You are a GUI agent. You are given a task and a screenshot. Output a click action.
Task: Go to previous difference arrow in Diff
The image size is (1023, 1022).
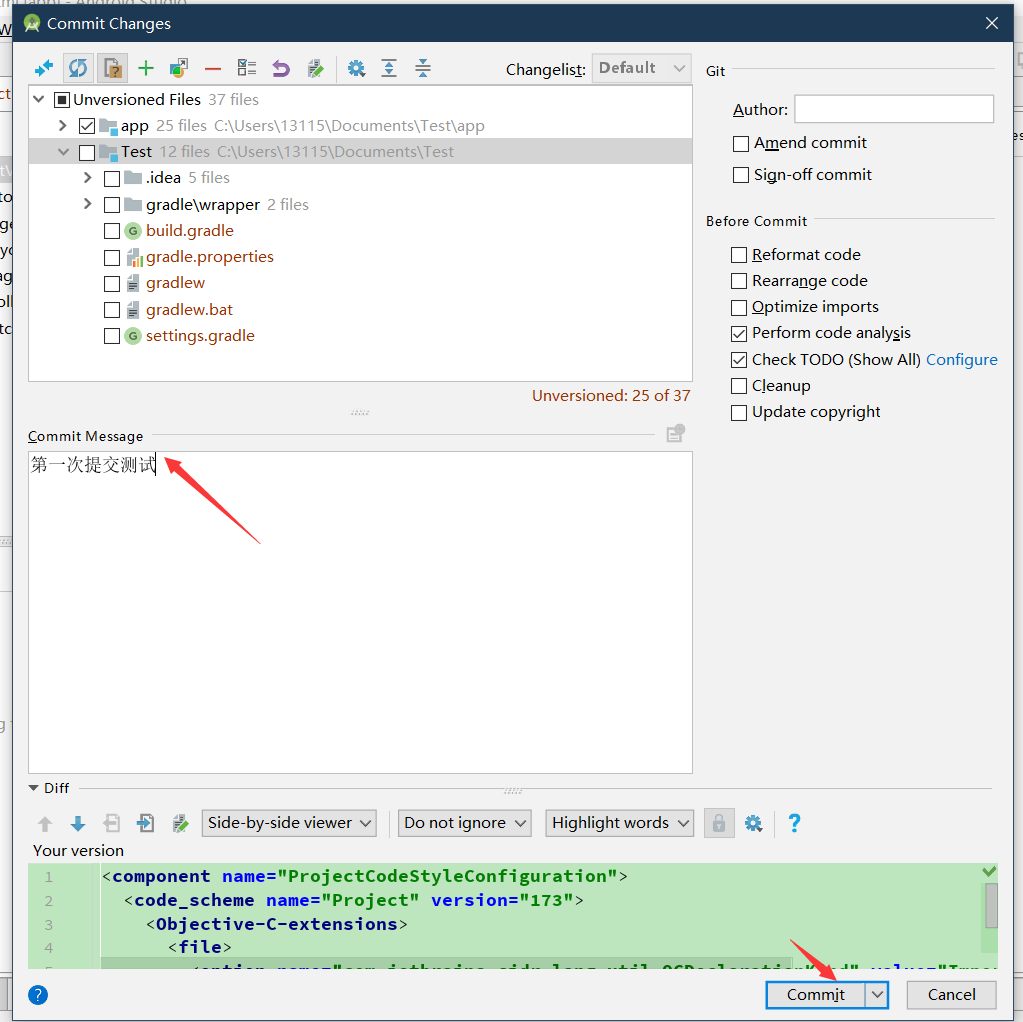point(45,824)
